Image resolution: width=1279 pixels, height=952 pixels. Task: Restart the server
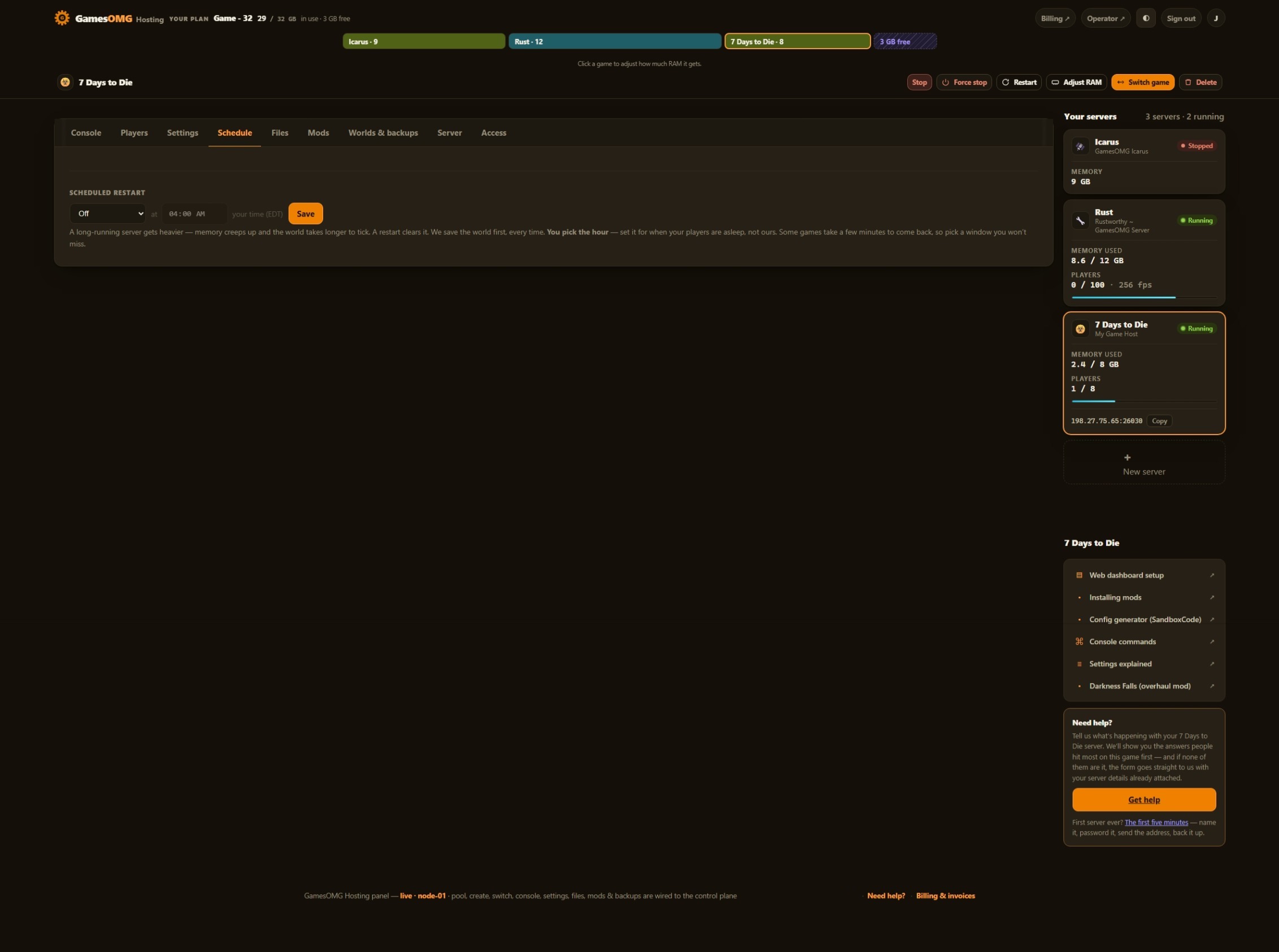(x=1019, y=82)
